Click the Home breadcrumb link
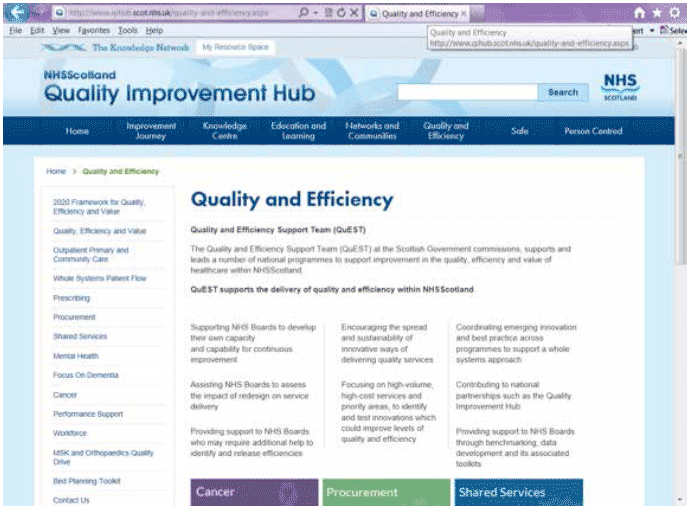This screenshot has height=509, width=689. point(56,171)
